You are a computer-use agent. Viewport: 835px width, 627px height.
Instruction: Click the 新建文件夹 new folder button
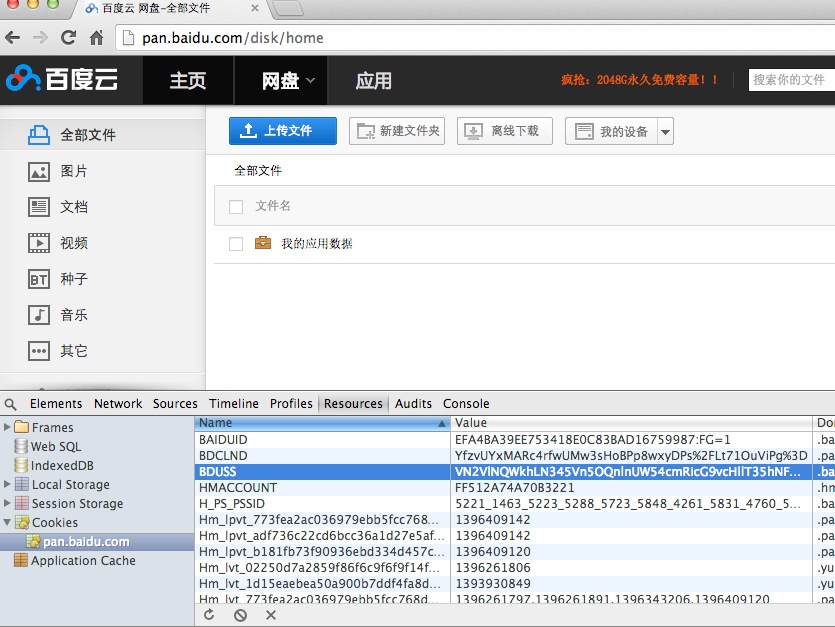pos(397,131)
